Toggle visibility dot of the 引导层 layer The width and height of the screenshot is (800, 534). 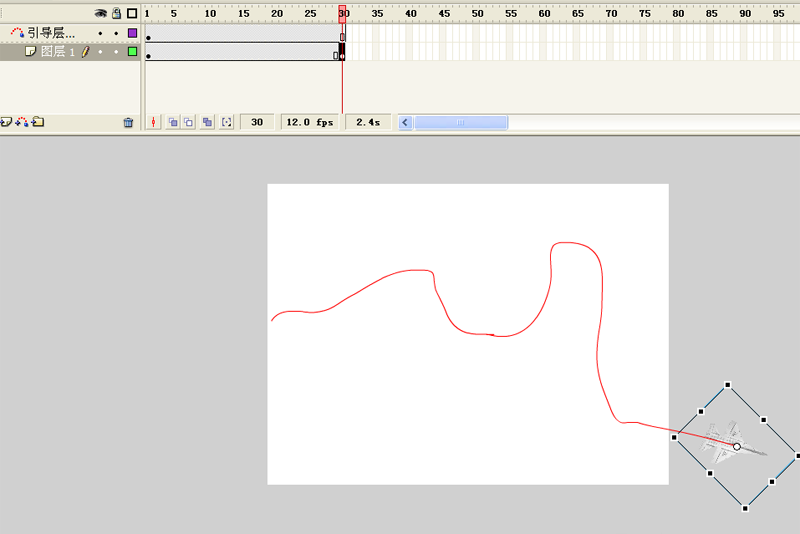100,34
